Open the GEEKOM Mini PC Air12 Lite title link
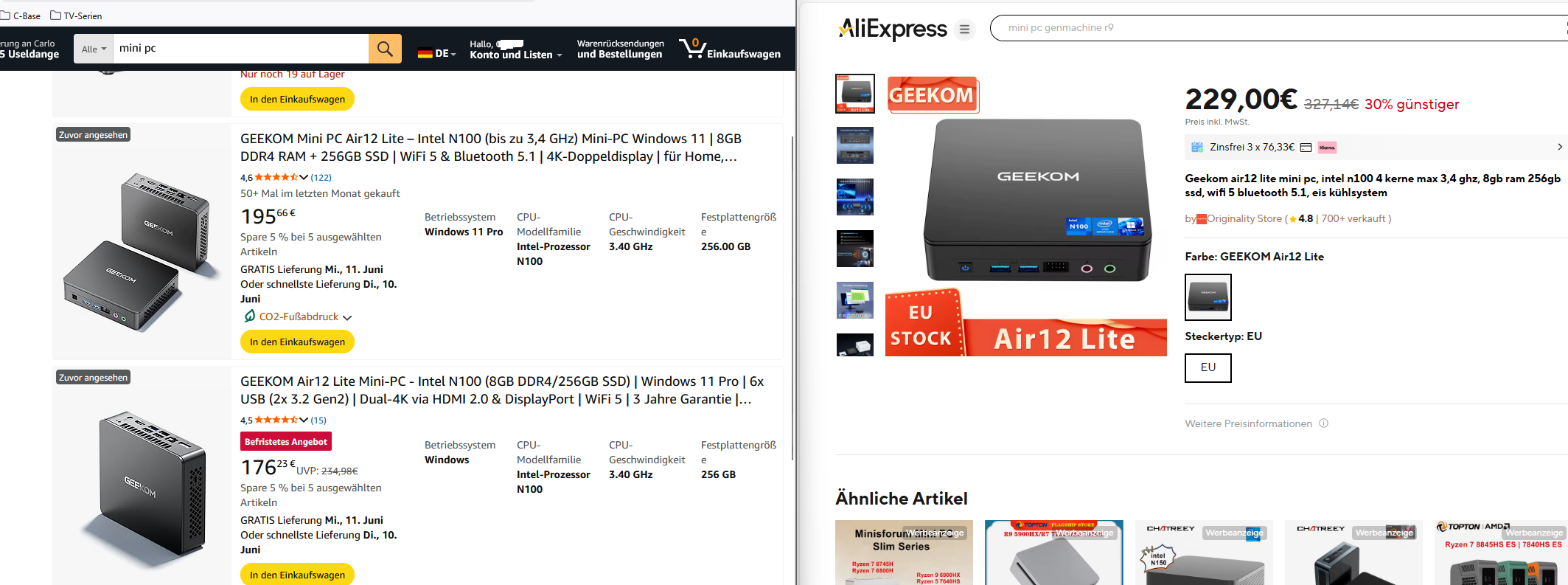 tap(491, 148)
